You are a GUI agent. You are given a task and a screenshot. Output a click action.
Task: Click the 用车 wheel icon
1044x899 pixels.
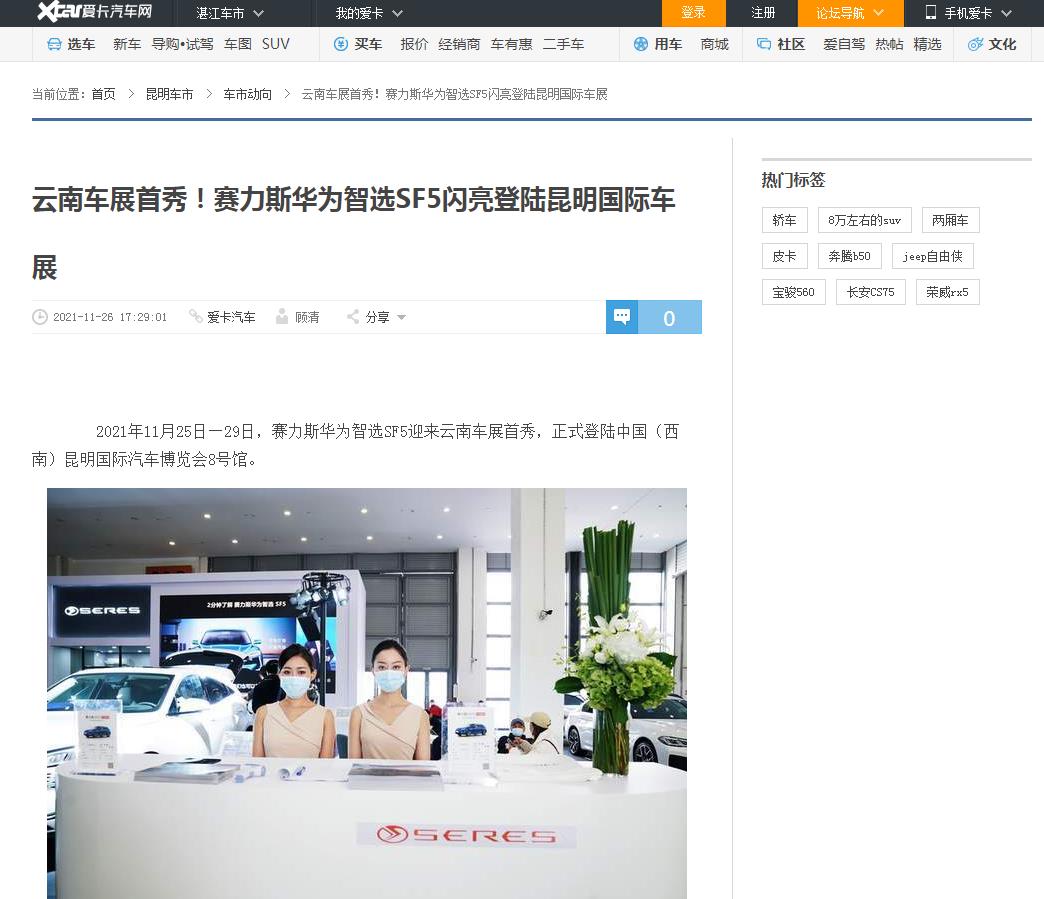coord(641,45)
